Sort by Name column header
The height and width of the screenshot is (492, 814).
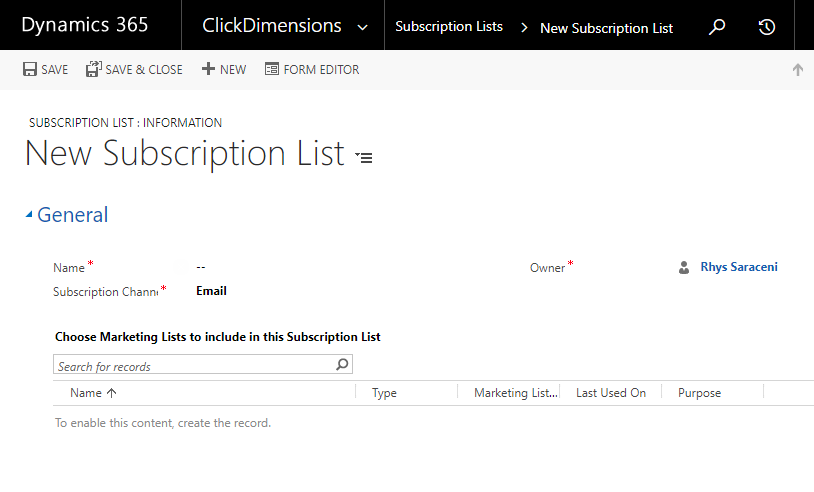86,393
